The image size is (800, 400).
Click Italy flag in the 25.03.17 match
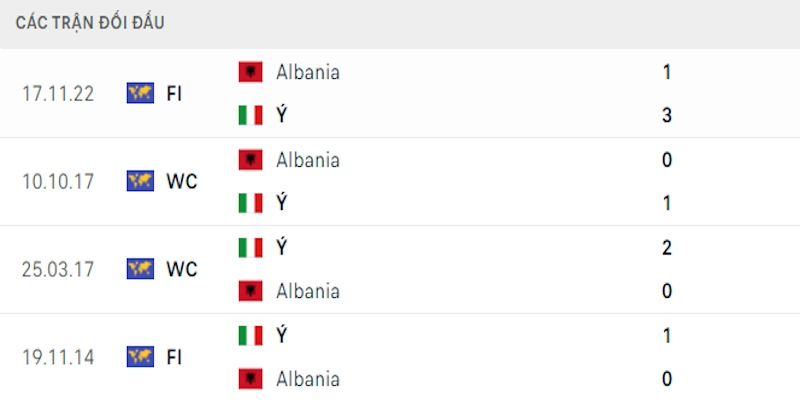(250, 247)
